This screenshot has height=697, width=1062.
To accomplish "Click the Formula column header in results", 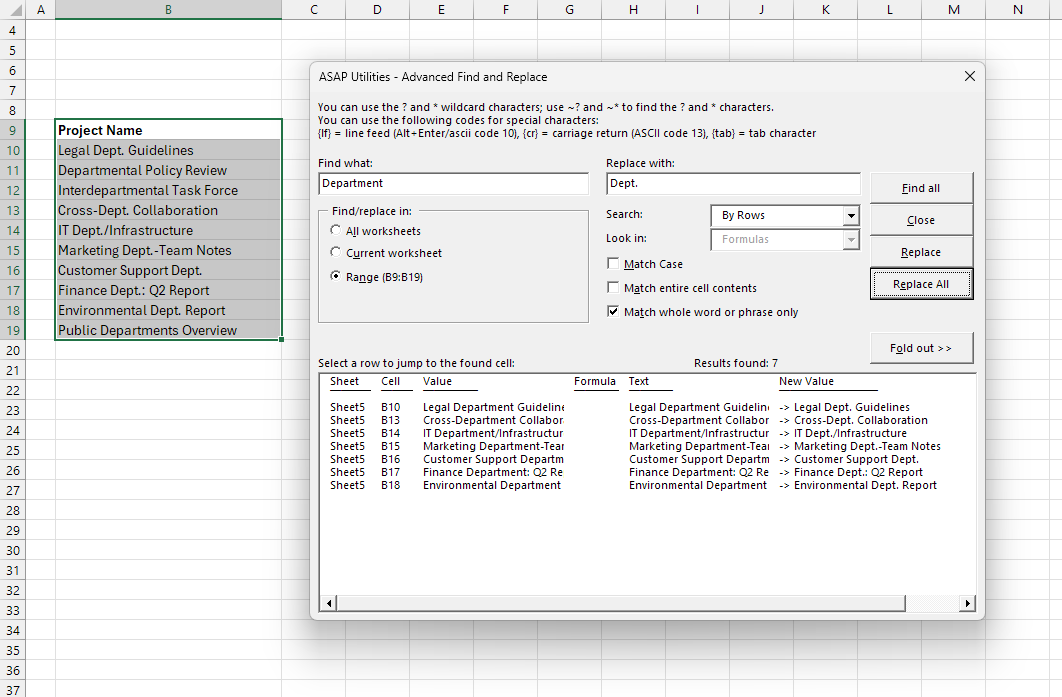I will click(x=595, y=381).
